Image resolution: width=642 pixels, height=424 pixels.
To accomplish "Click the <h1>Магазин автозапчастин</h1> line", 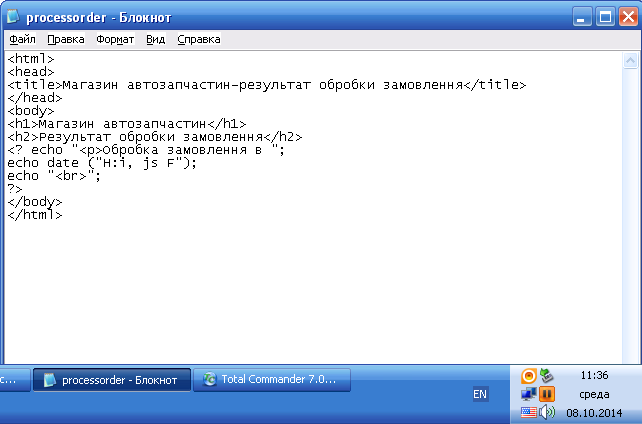I will [127, 124].
